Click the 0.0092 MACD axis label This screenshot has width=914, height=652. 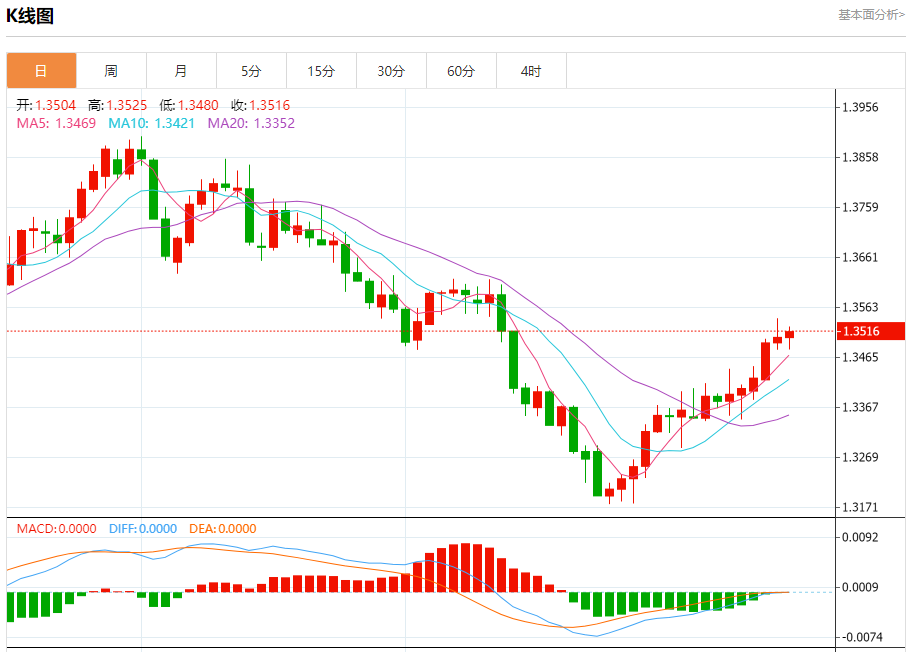[x=860, y=537]
